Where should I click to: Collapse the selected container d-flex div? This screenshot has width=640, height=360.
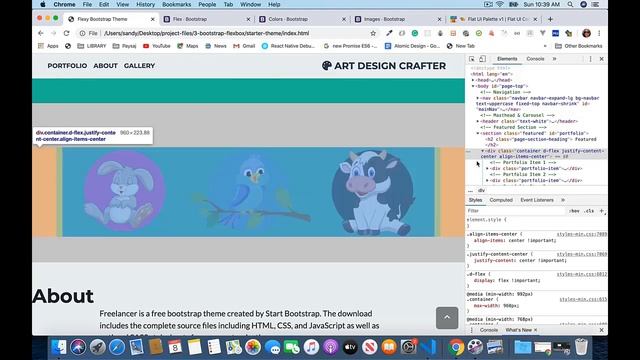(482, 151)
